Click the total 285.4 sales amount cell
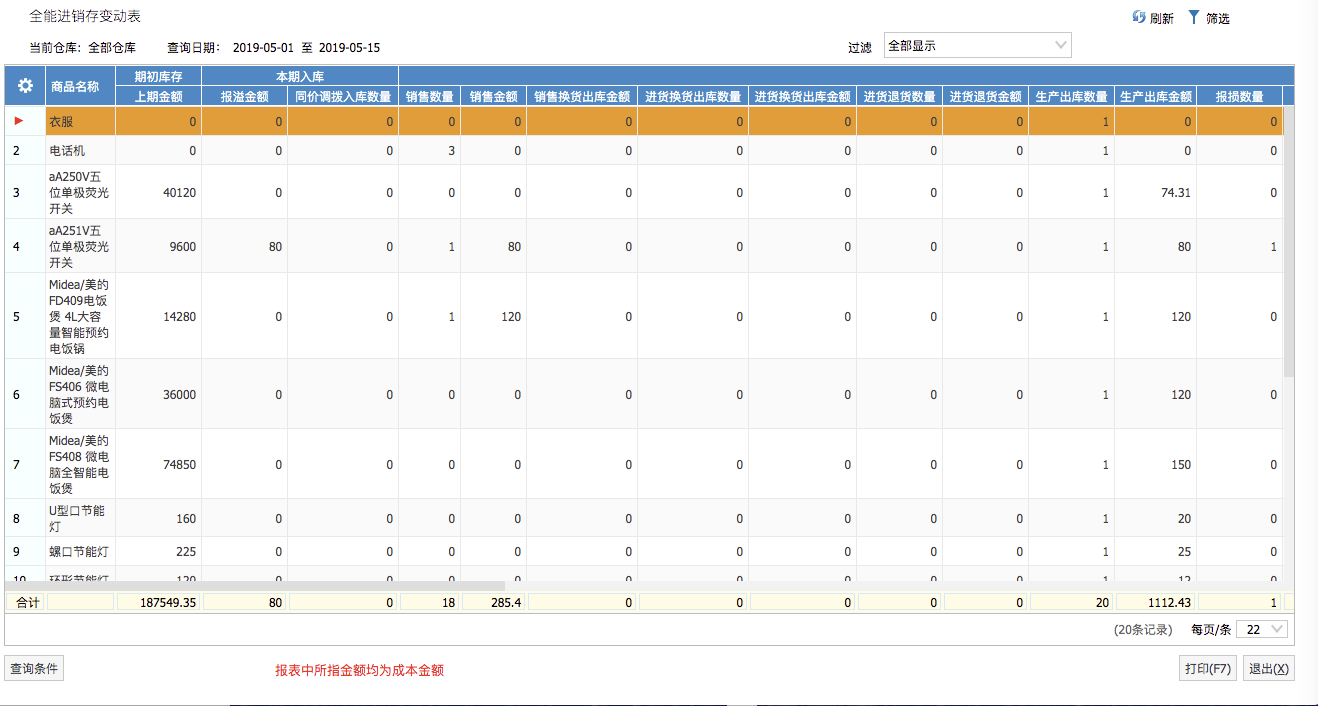1318x706 pixels. [494, 602]
